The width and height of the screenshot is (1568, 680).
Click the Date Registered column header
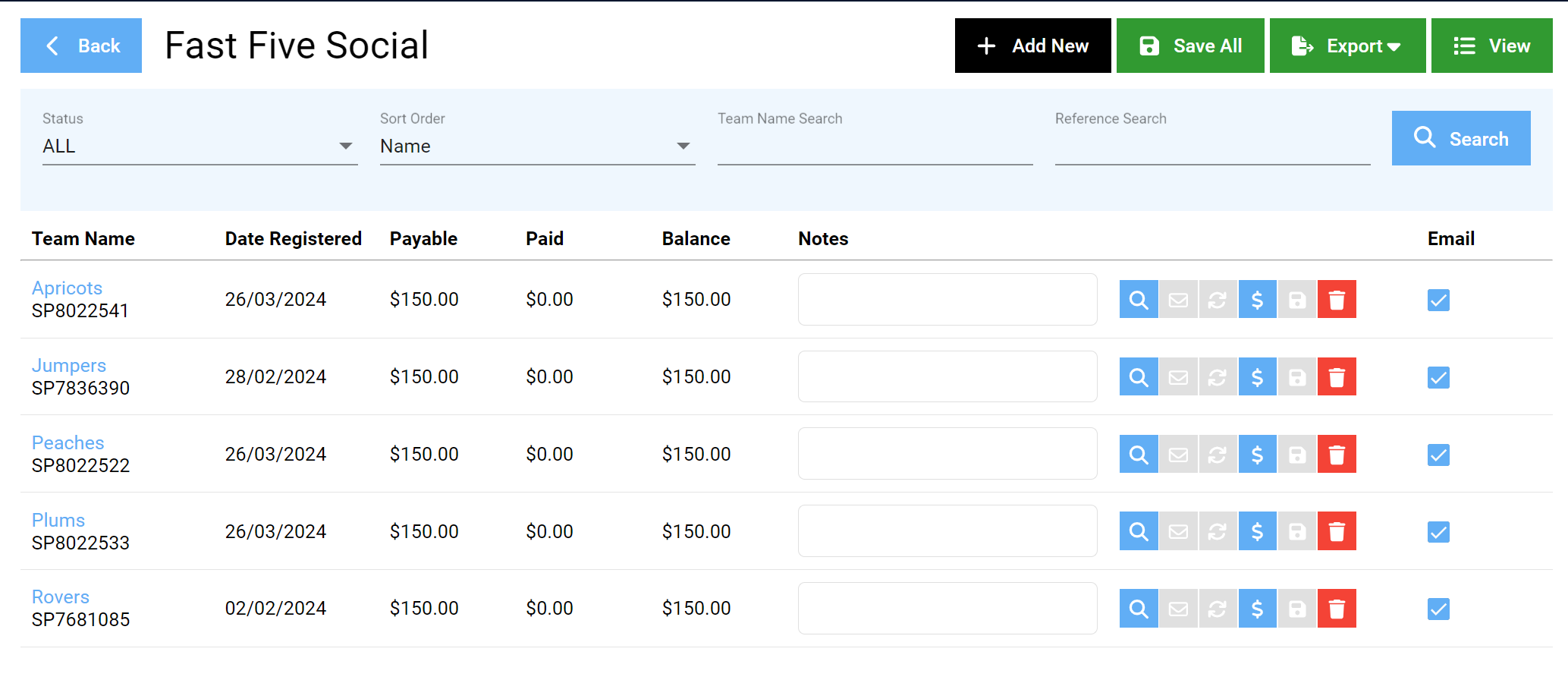(x=293, y=239)
